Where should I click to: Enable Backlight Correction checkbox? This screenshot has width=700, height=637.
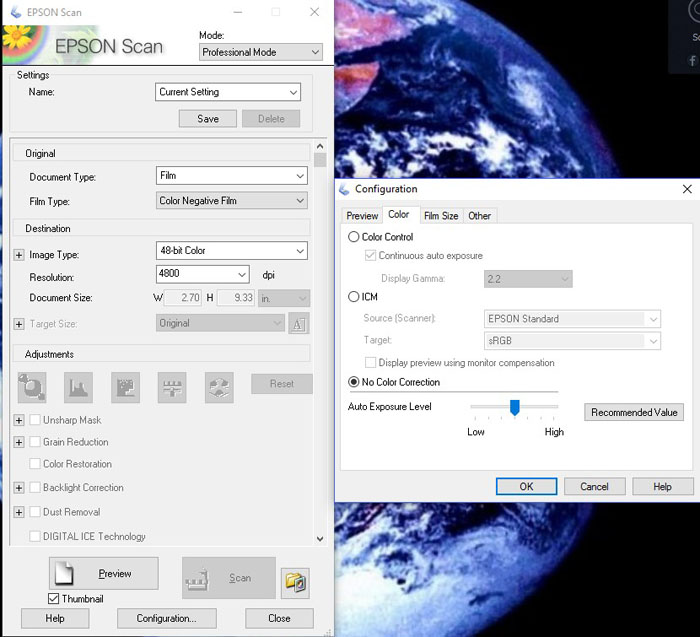coord(35,487)
